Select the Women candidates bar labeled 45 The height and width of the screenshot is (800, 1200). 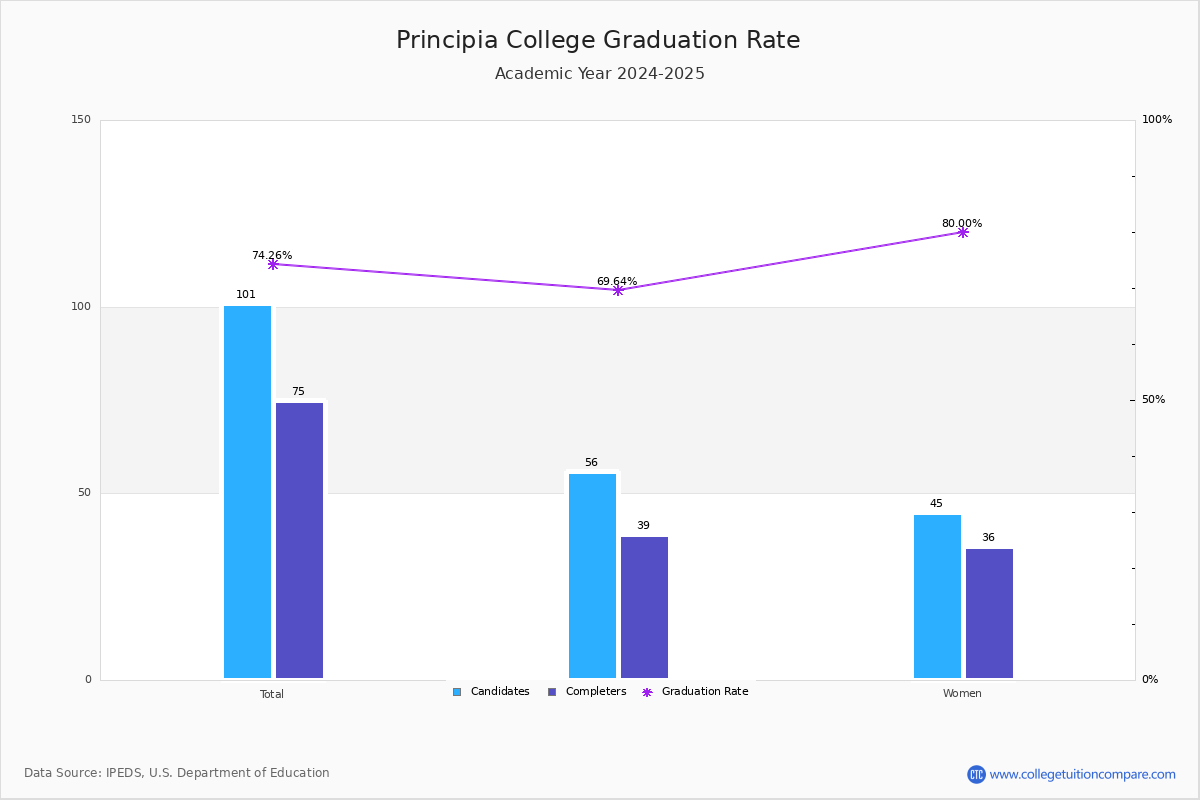(x=937, y=596)
